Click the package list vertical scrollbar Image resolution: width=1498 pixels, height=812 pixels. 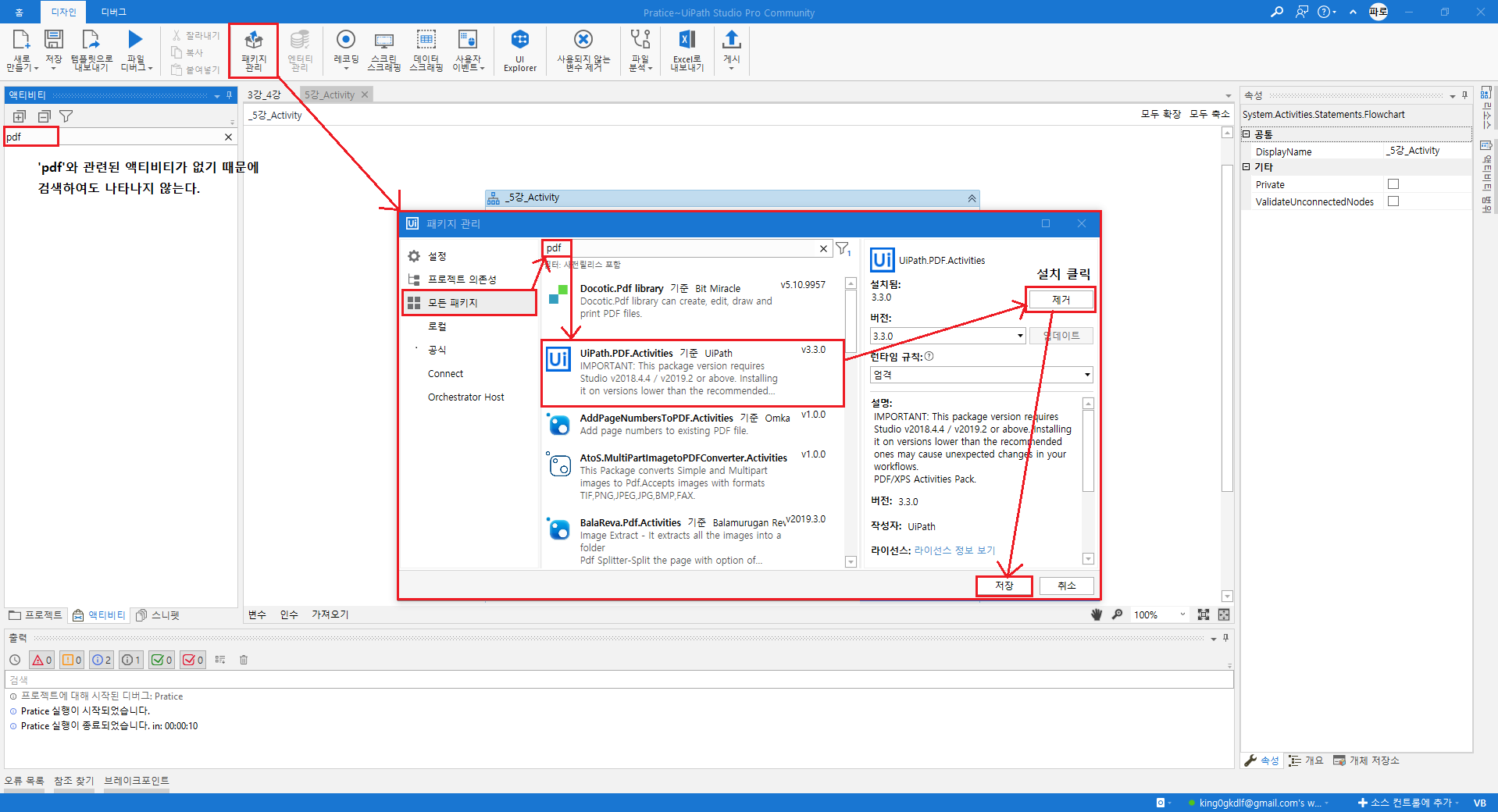pyautogui.click(x=851, y=422)
